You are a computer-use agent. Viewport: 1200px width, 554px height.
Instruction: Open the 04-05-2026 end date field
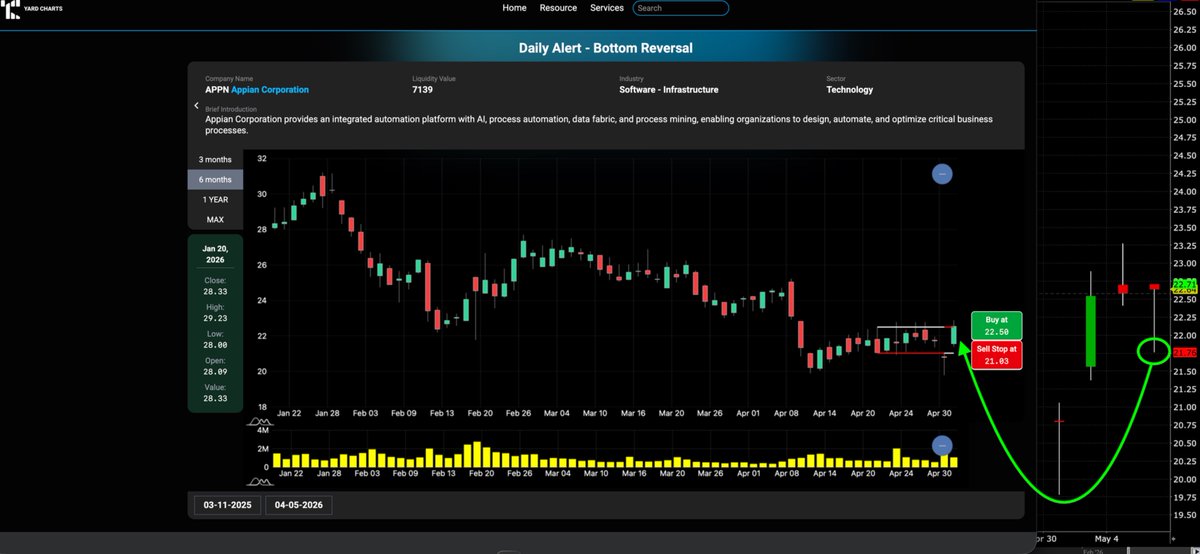click(x=298, y=505)
